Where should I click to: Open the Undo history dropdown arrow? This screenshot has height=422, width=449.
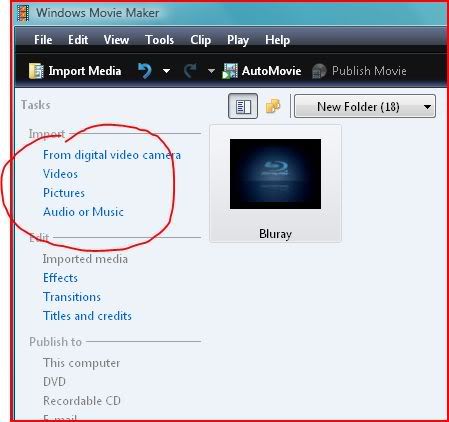pyautogui.click(x=166, y=71)
